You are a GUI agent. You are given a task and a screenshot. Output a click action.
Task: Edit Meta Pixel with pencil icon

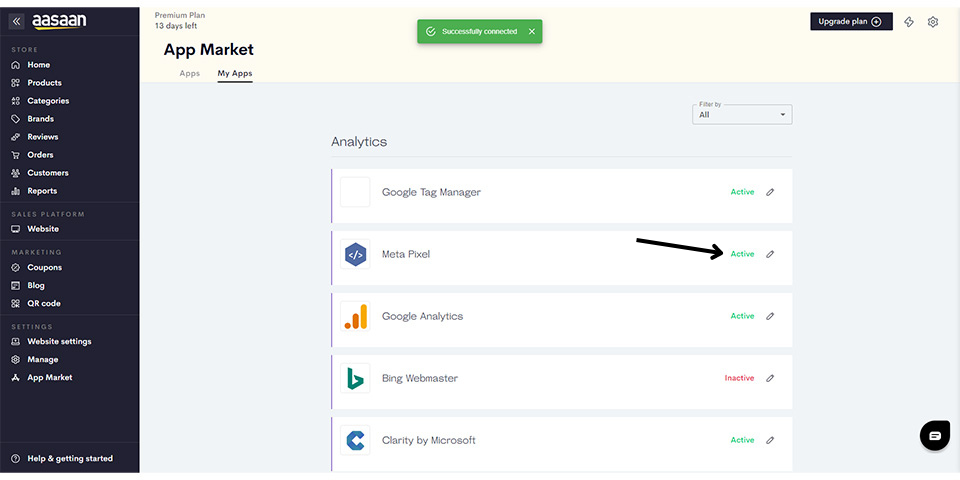coord(770,254)
